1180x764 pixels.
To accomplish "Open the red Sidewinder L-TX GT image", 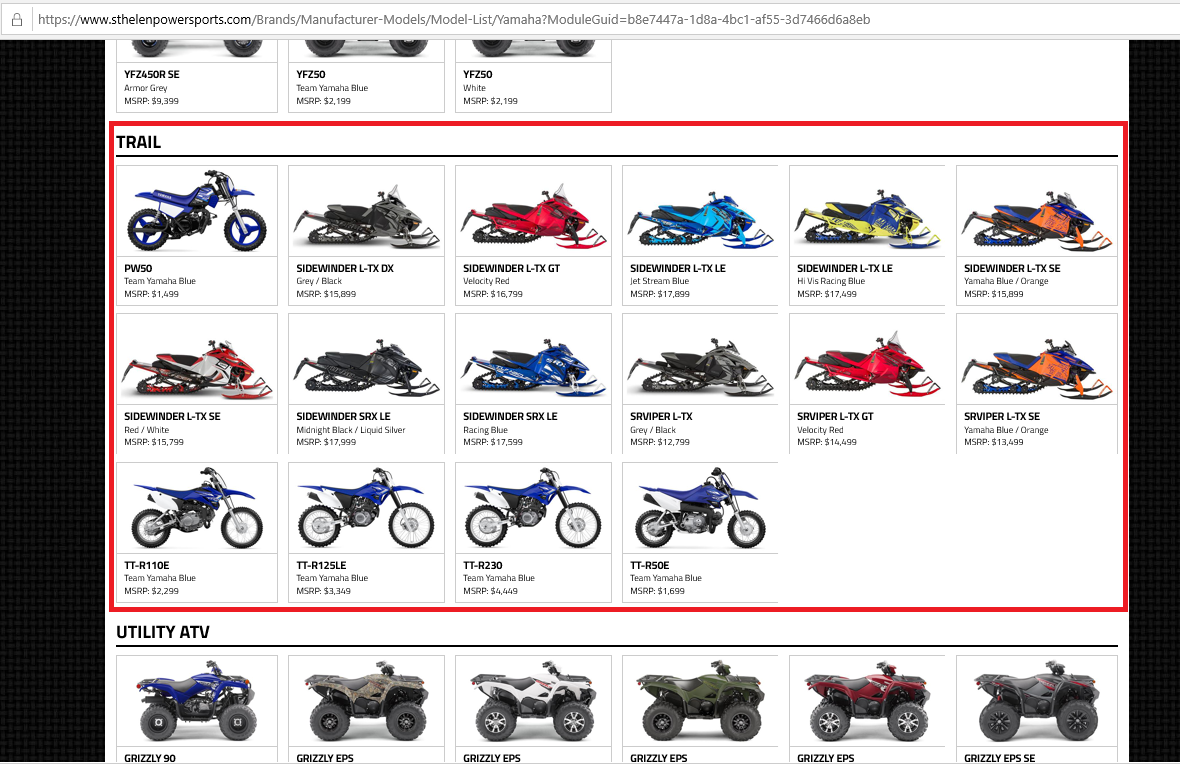I will [x=534, y=212].
